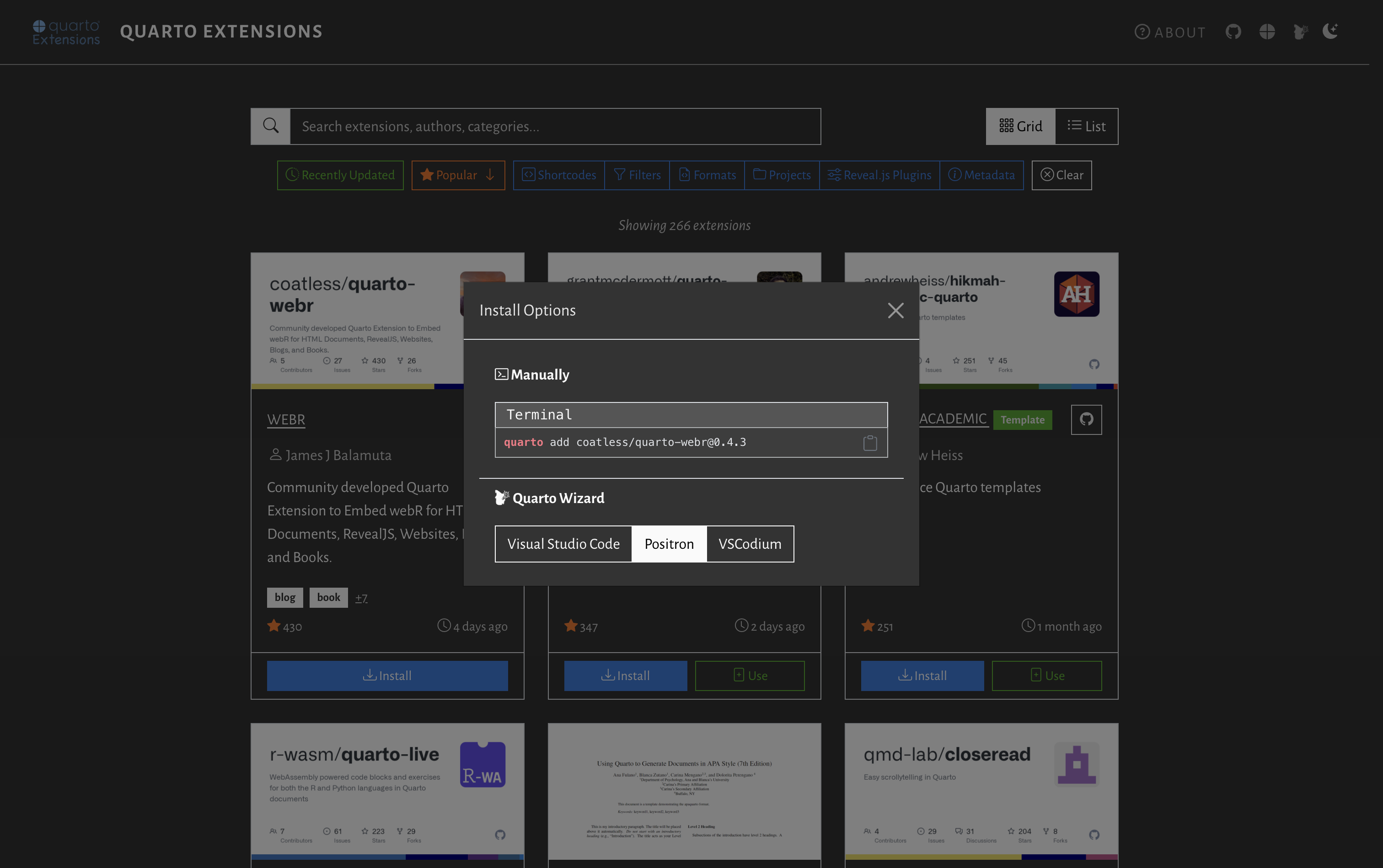Viewport: 1383px width, 868px height.
Task: Open the globe icon in the top bar
Action: tap(1267, 32)
